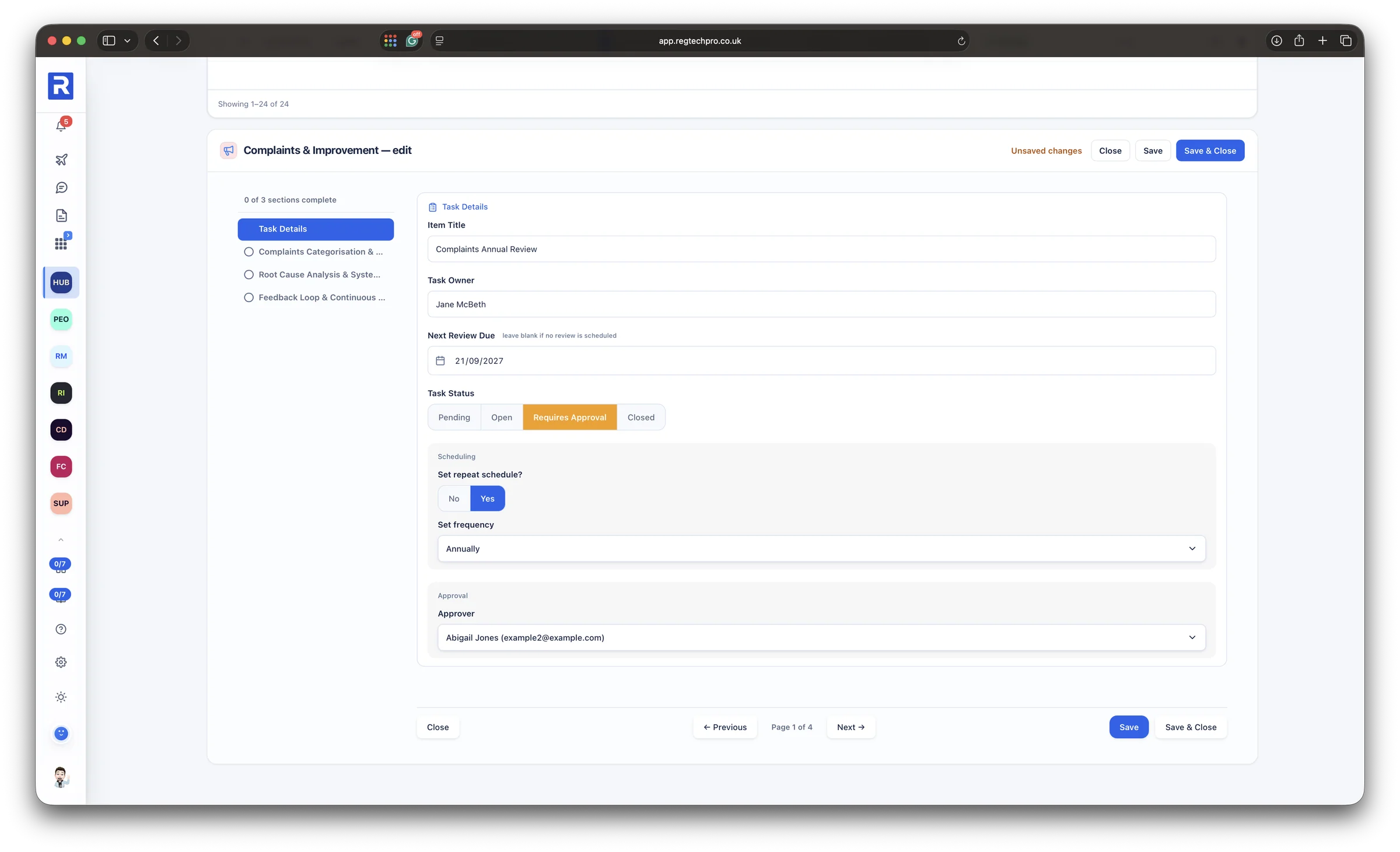Viewport: 1400px width, 852px height.
Task: Open the apps grid icon in sidebar
Action: point(61,243)
